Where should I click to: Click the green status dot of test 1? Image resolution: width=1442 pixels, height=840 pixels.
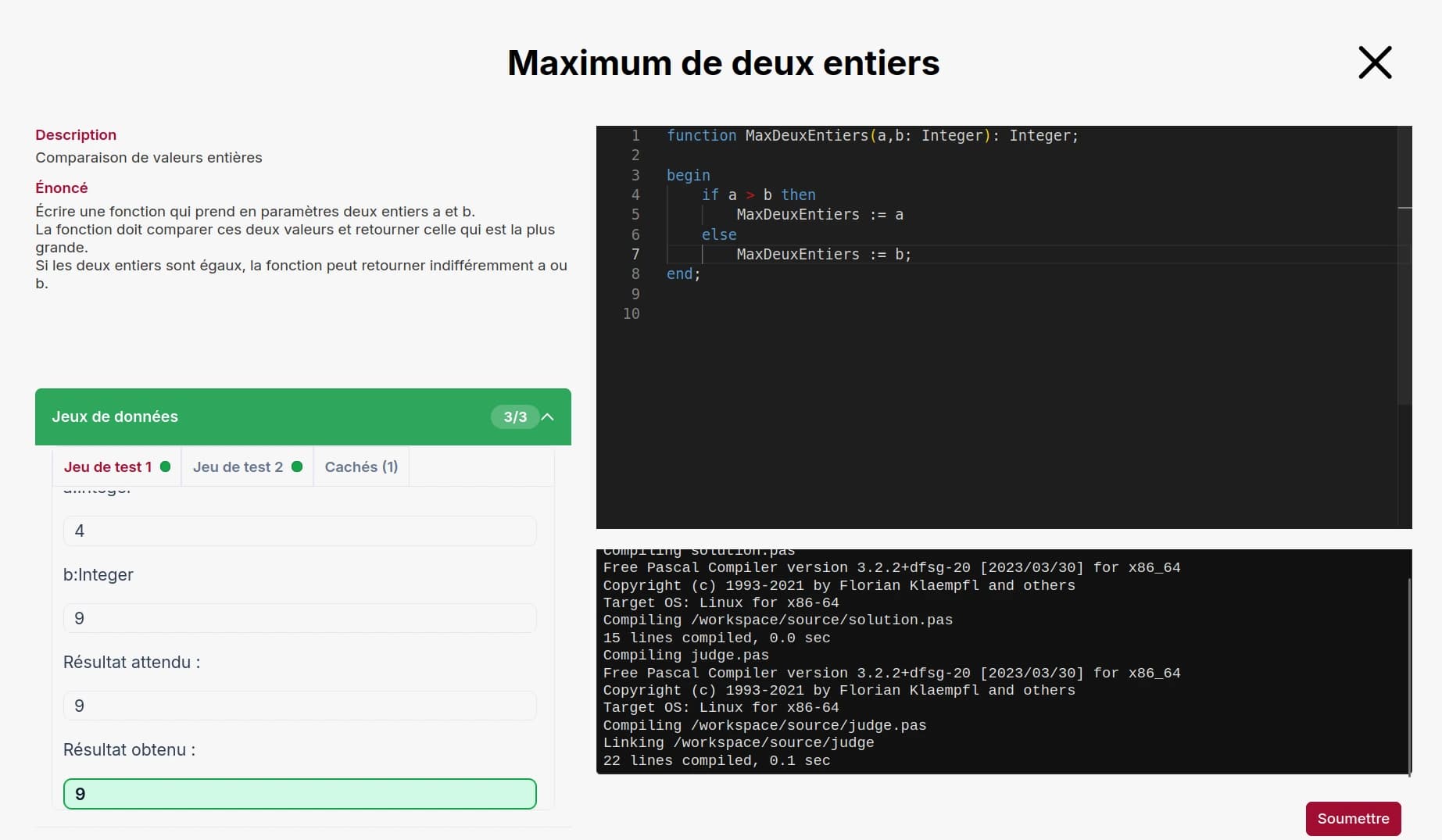(x=166, y=466)
